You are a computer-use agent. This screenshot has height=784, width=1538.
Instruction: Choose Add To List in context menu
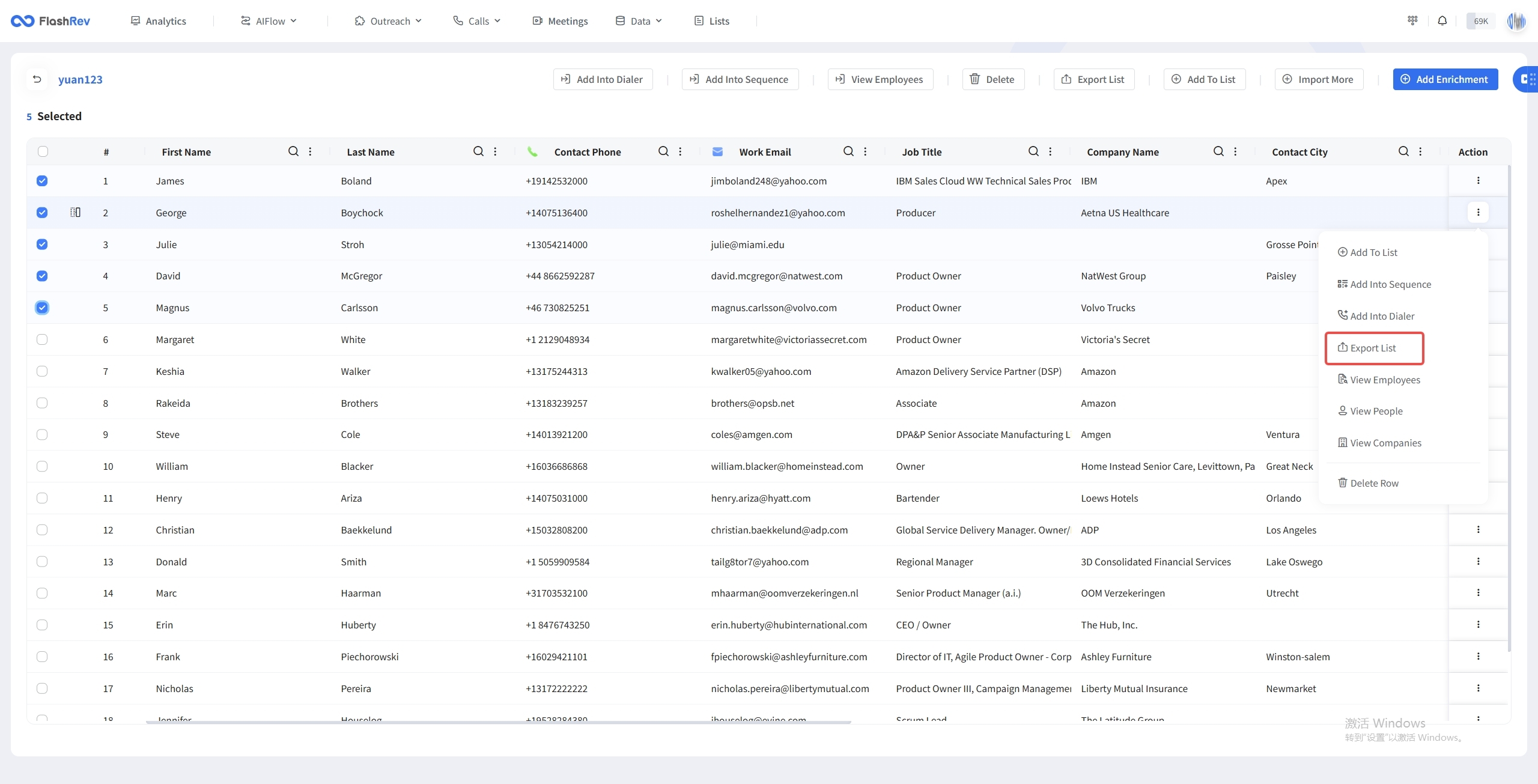(1367, 252)
